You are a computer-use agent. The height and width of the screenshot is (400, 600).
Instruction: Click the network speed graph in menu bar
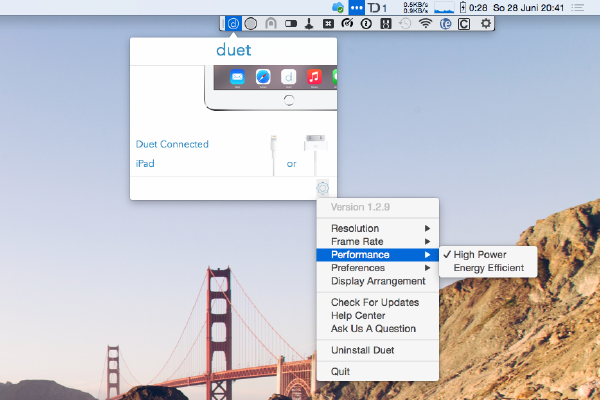(x=444, y=7)
